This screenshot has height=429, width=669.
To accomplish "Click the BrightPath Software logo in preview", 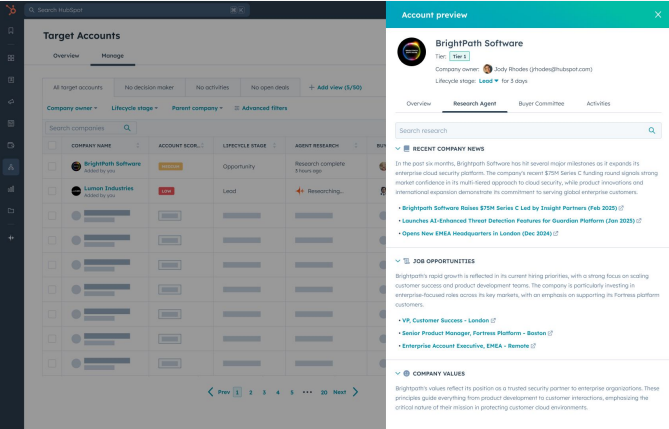I will (411, 53).
